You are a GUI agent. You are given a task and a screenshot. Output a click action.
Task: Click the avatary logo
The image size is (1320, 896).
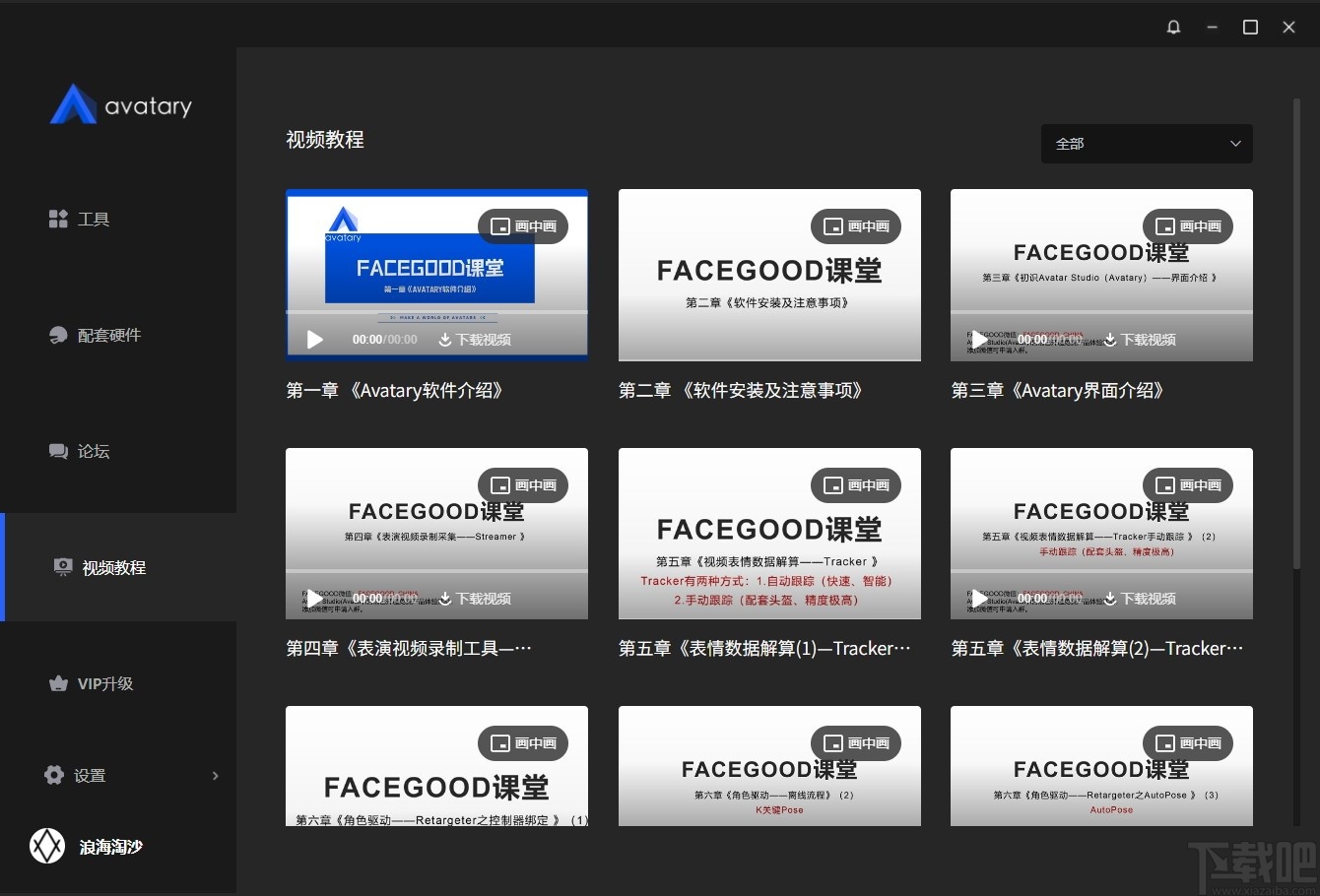point(121,104)
